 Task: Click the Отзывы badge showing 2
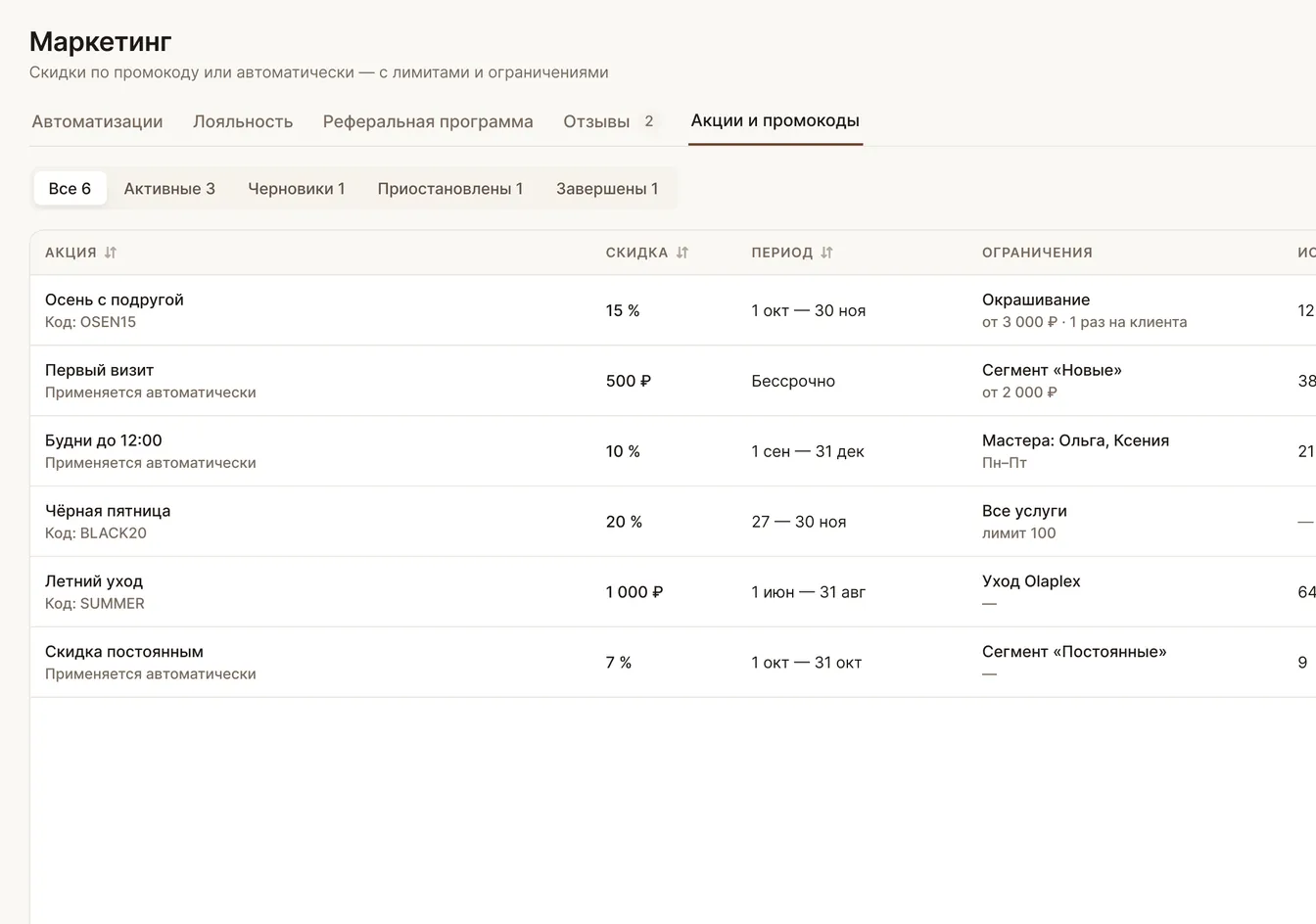click(648, 121)
